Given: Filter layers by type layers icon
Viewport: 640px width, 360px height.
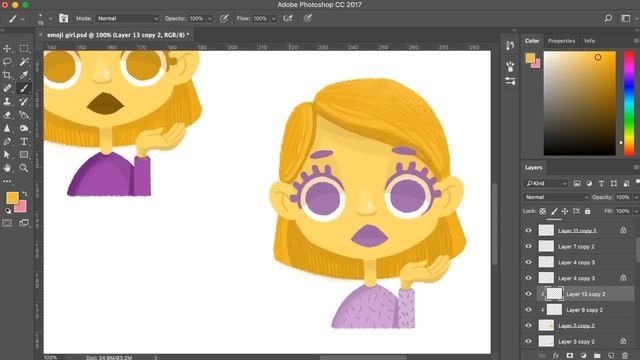Looking at the screenshot, I should click(x=601, y=184).
